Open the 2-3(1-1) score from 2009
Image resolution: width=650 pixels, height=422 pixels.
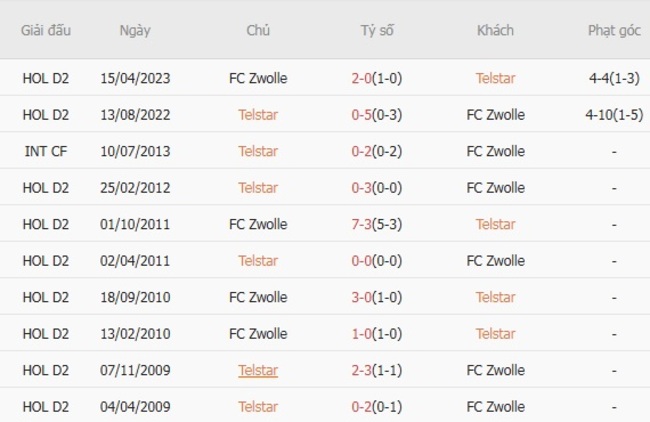[x=376, y=370]
